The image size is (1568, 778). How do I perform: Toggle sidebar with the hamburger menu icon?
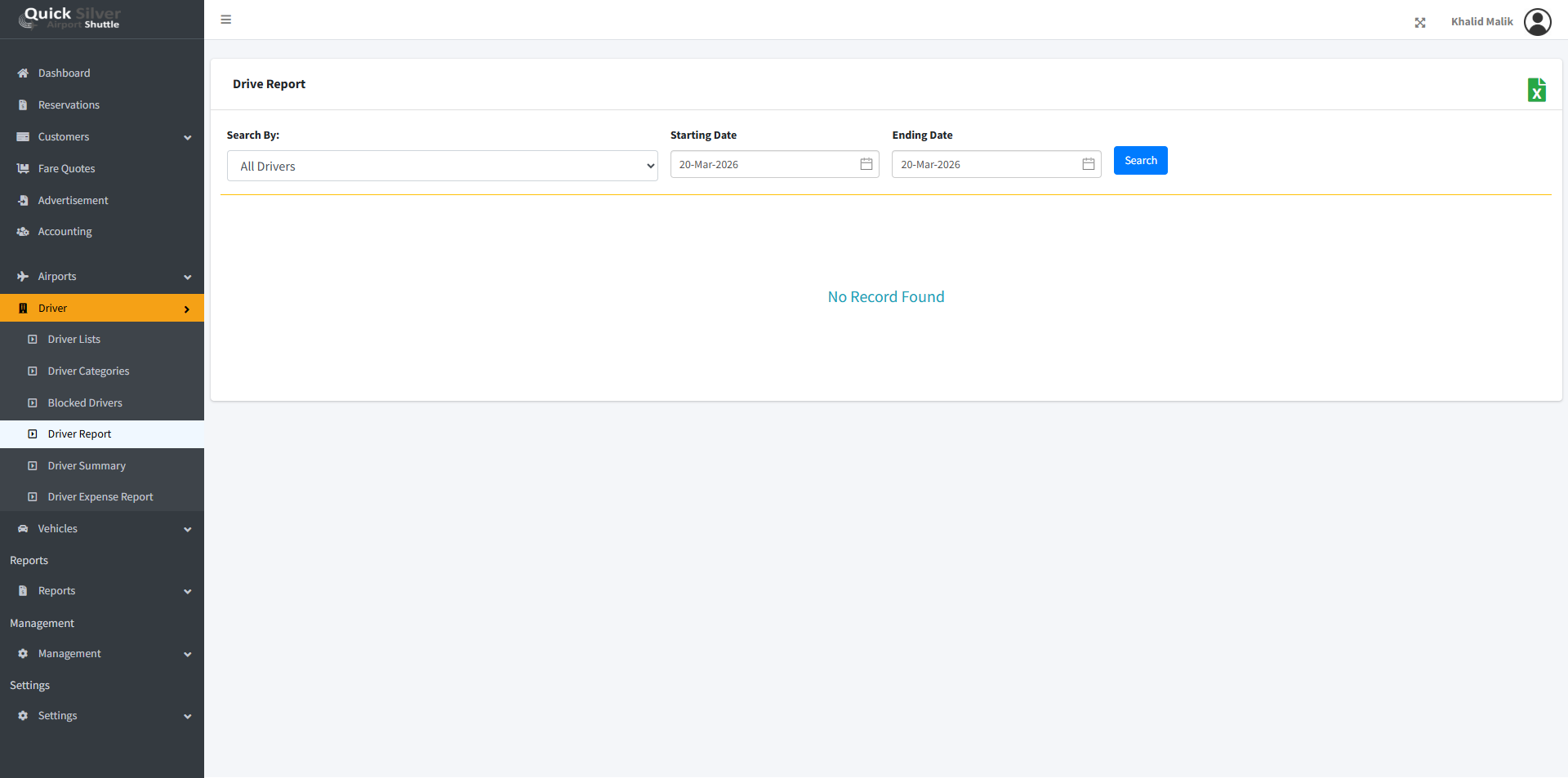[x=226, y=20]
